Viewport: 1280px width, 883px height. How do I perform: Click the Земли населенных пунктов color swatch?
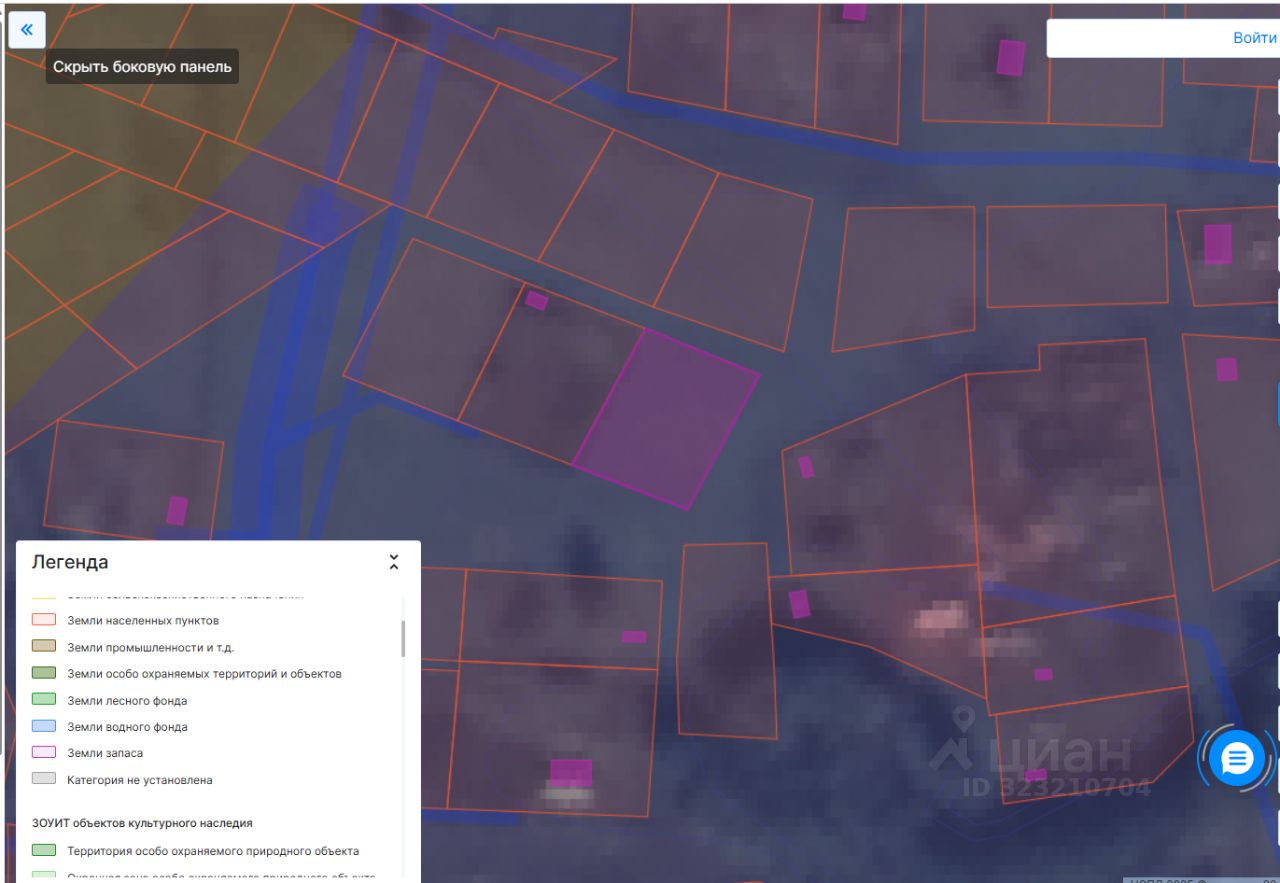pyautogui.click(x=44, y=620)
